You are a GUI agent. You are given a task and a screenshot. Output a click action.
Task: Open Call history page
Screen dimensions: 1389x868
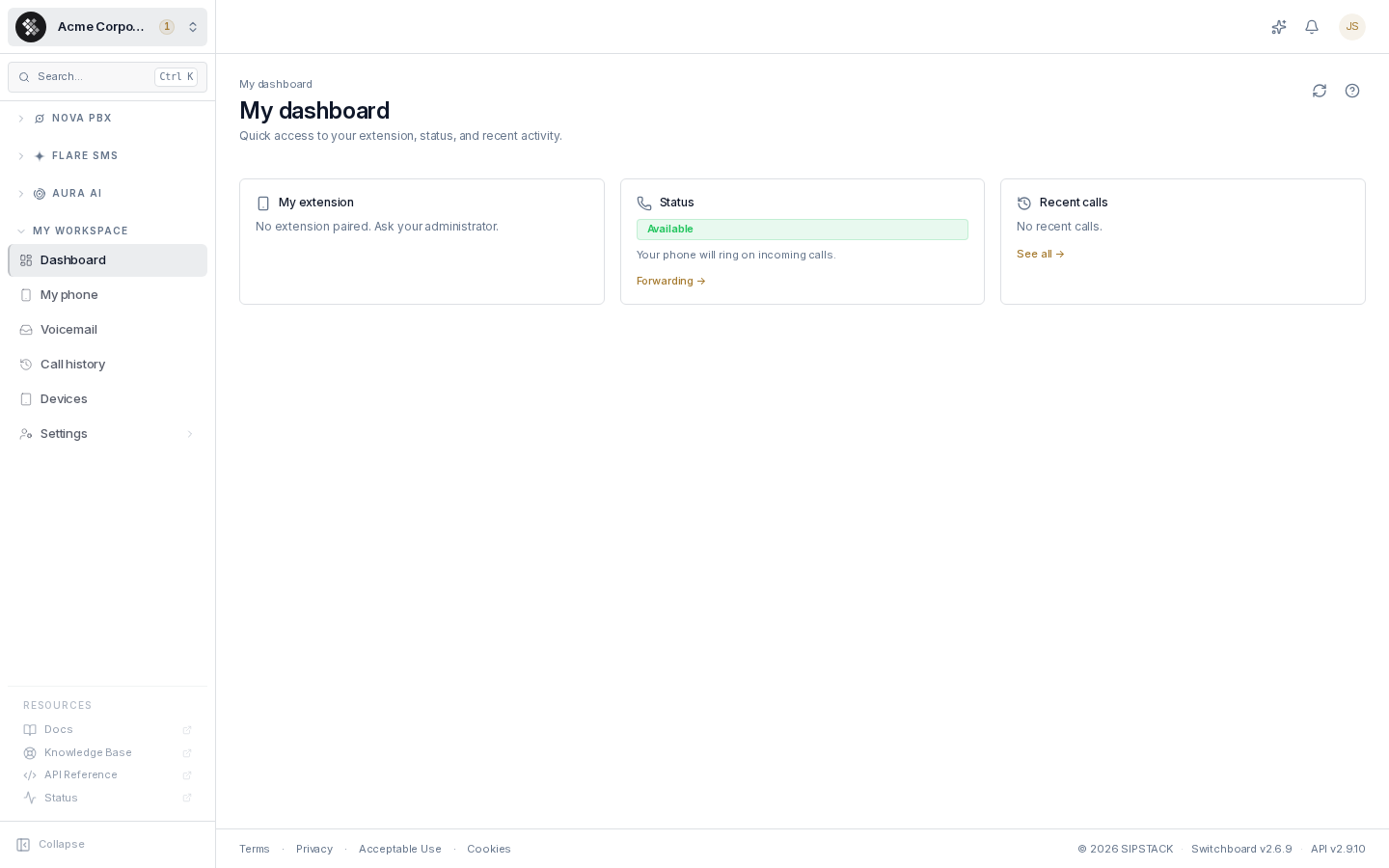point(108,365)
